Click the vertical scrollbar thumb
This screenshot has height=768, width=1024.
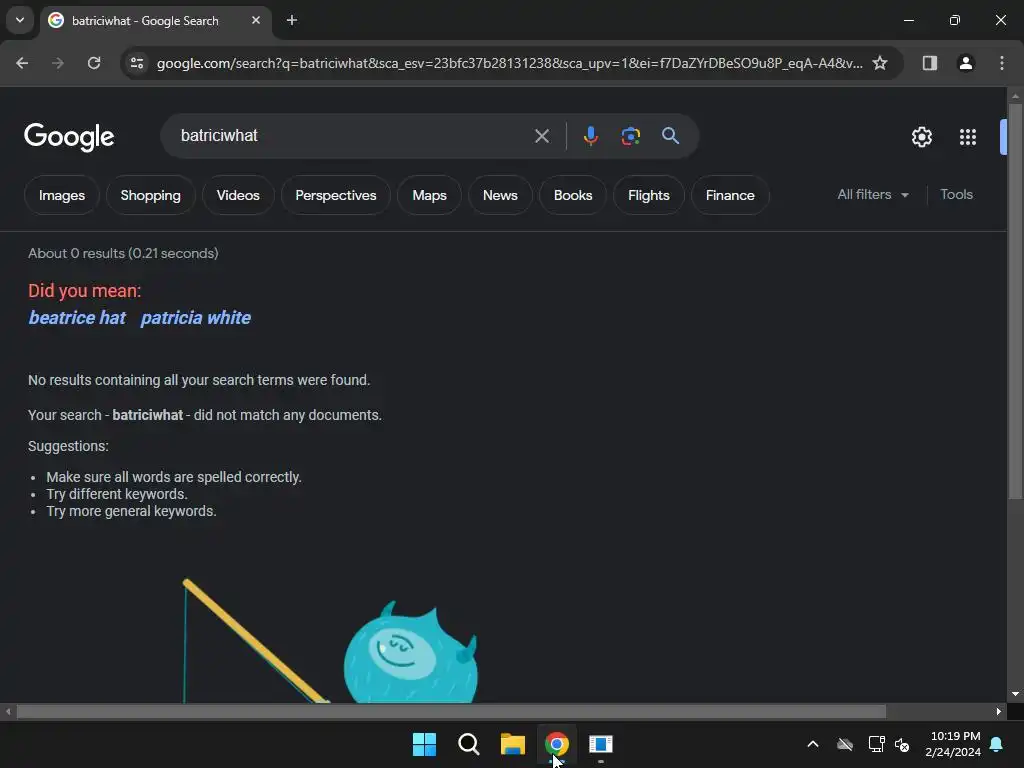pyautogui.click(x=1015, y=302)
